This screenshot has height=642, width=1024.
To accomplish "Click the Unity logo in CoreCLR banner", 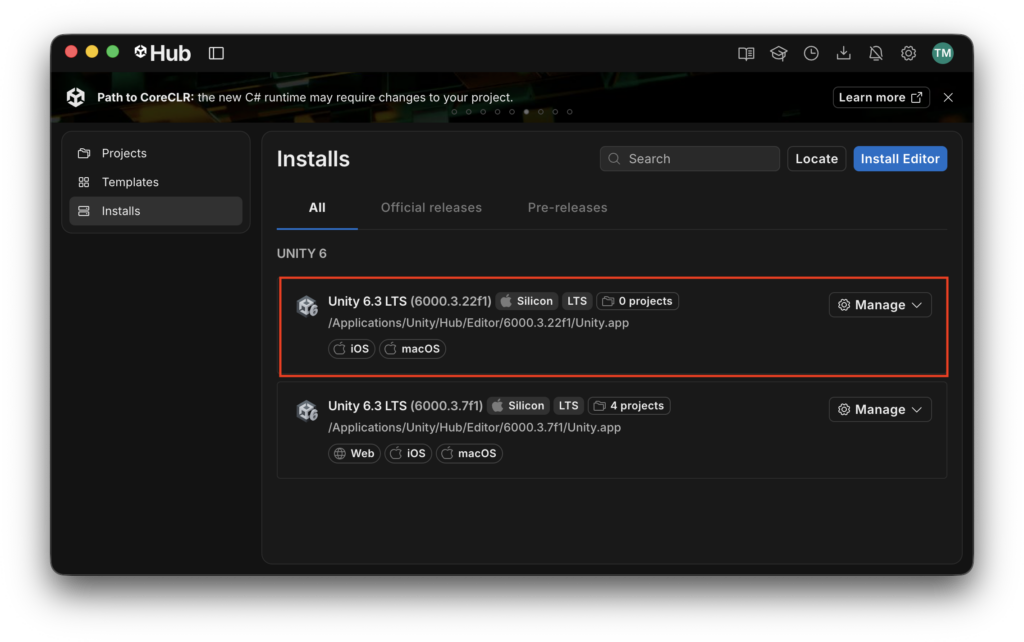I will click(76, 97).
